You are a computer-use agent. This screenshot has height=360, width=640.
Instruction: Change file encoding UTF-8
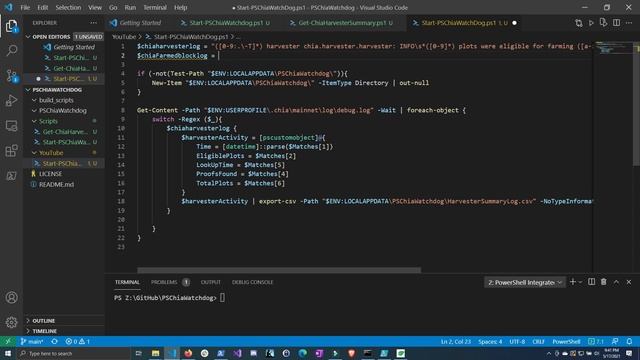coord(517,342)
